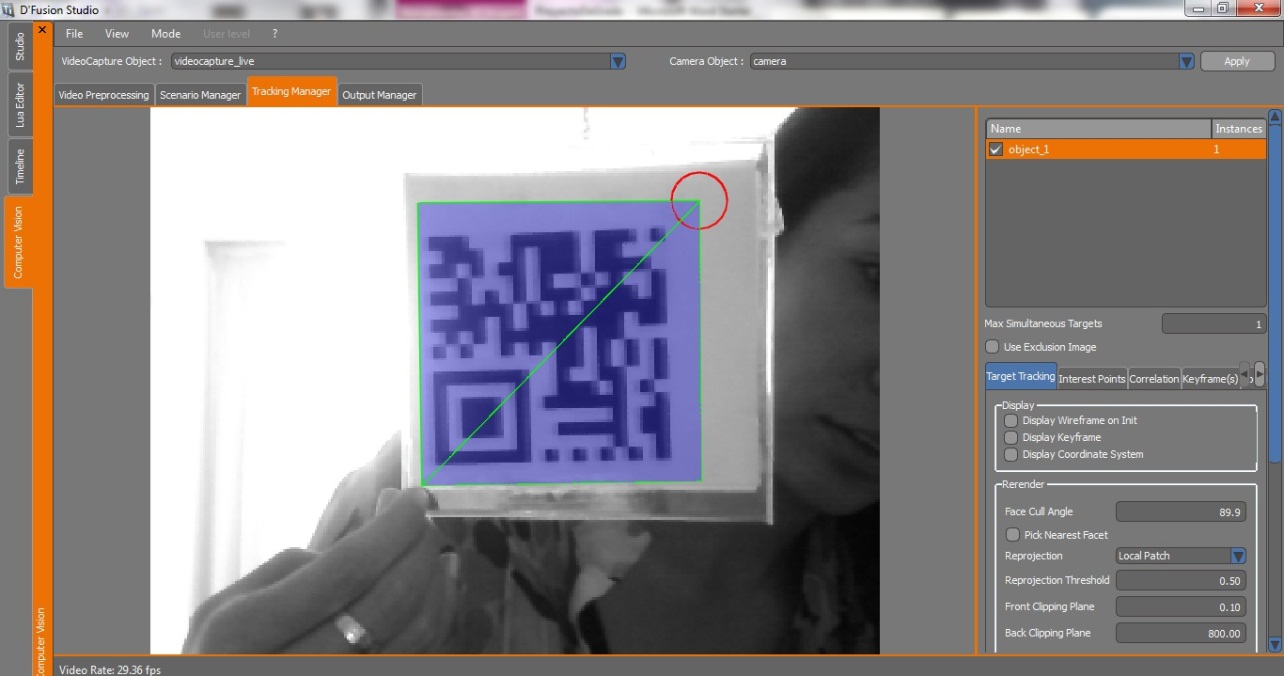Image resolution: width=1284 pixels, height=676 pixels.
Task: Open the Mode menu
Action: 166,34
